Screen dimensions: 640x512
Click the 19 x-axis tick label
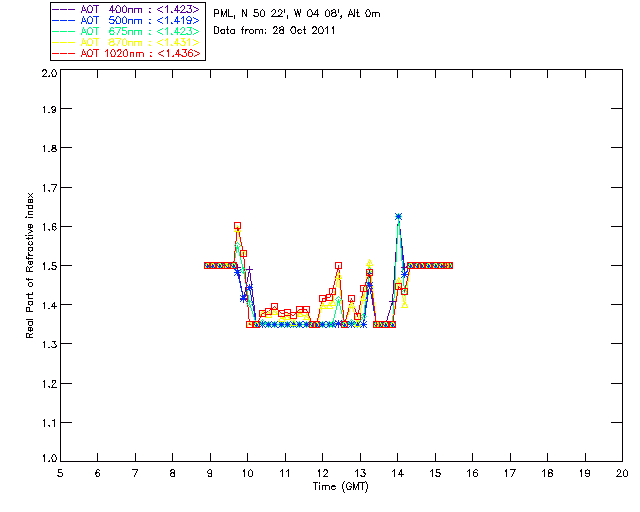[x=585, y=473]
